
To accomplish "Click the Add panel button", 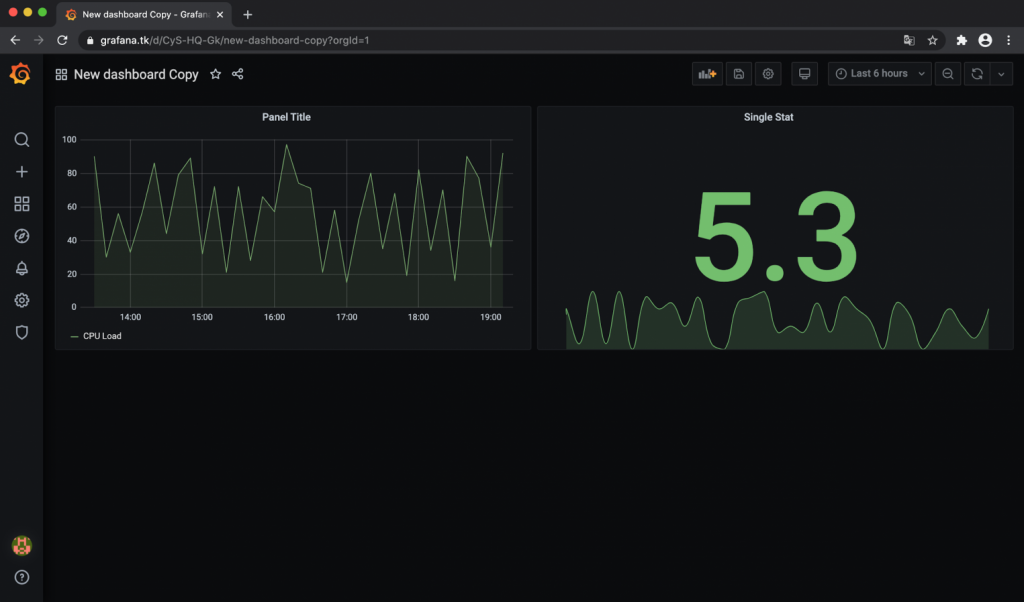I will pyautogui.click(x=707, y=74).
